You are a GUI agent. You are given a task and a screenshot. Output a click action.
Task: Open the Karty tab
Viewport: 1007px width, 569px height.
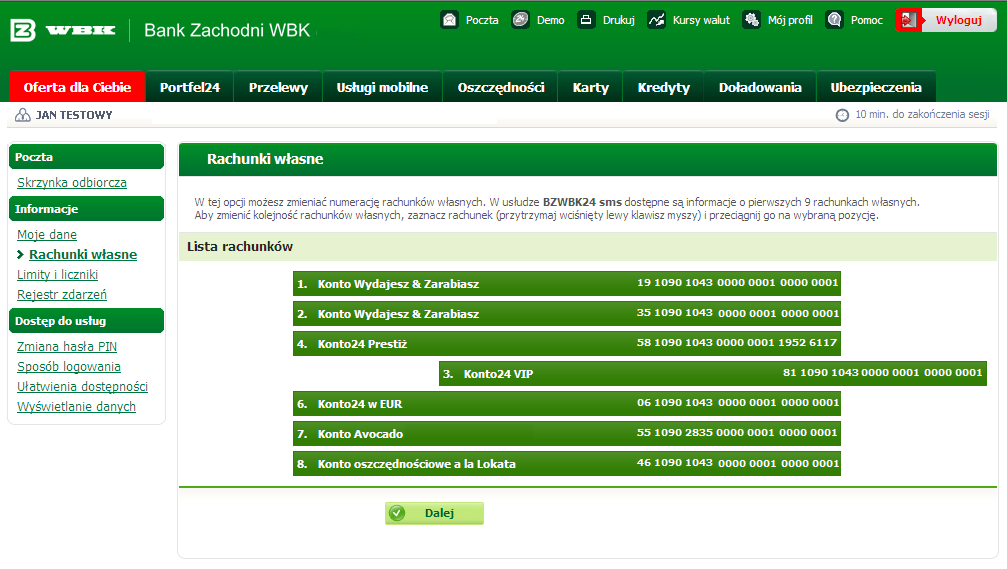[591, 87]
